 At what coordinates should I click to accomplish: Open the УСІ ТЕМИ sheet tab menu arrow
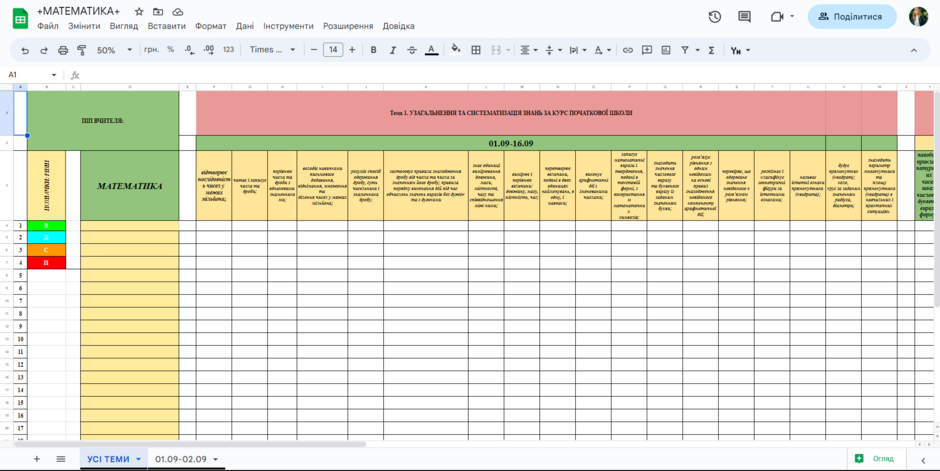click(138, 460)
